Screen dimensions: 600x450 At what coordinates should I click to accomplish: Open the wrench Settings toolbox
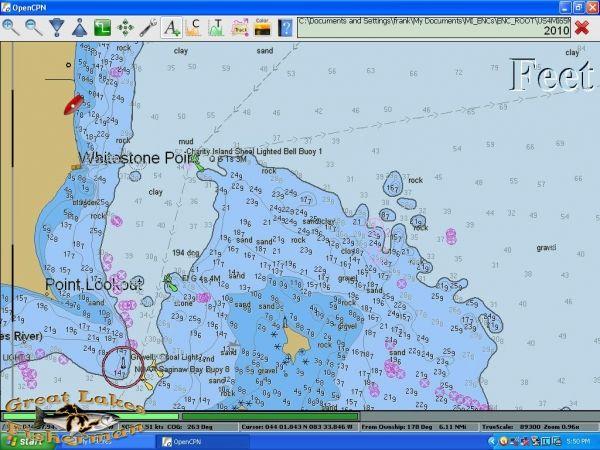149,28
